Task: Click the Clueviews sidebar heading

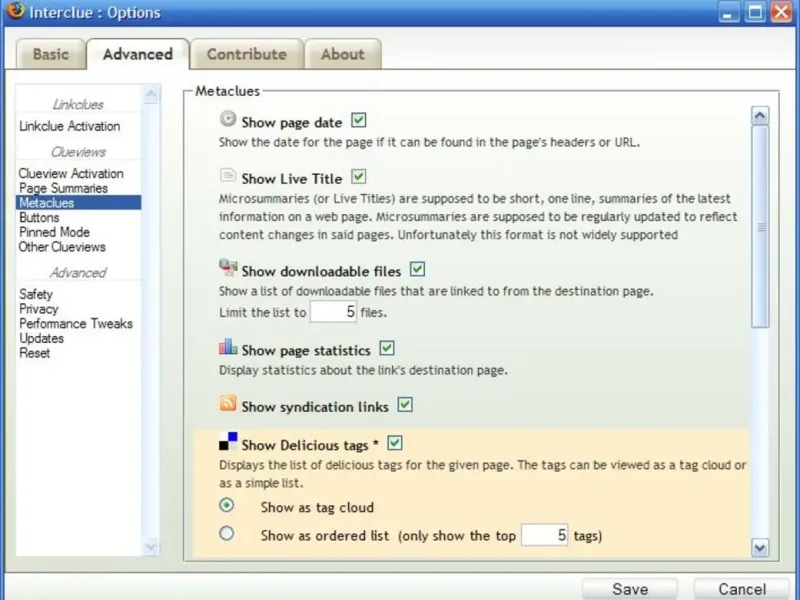Action: pos(78,152)
